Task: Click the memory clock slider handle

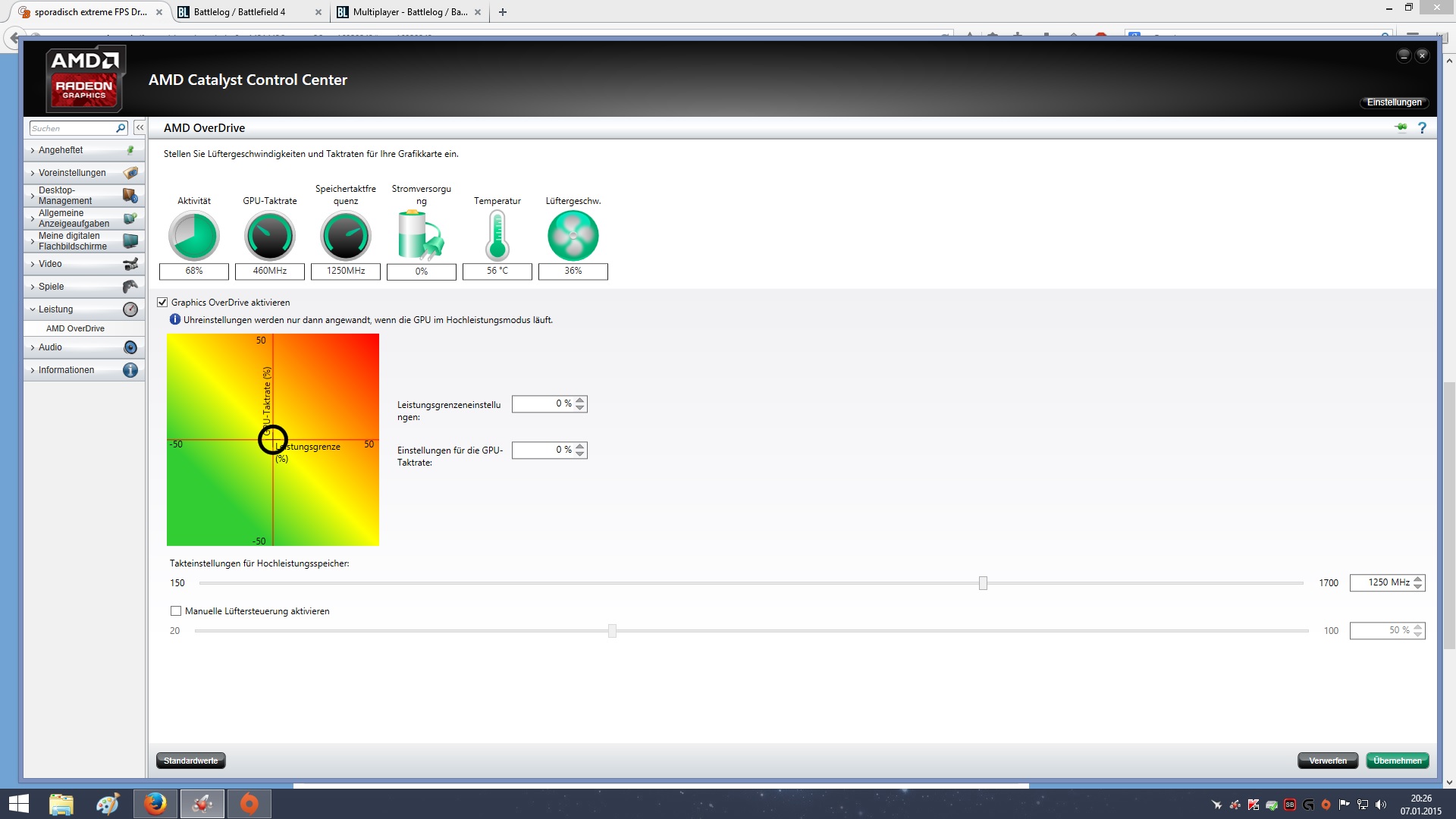Action: click(x=983, y=582)
